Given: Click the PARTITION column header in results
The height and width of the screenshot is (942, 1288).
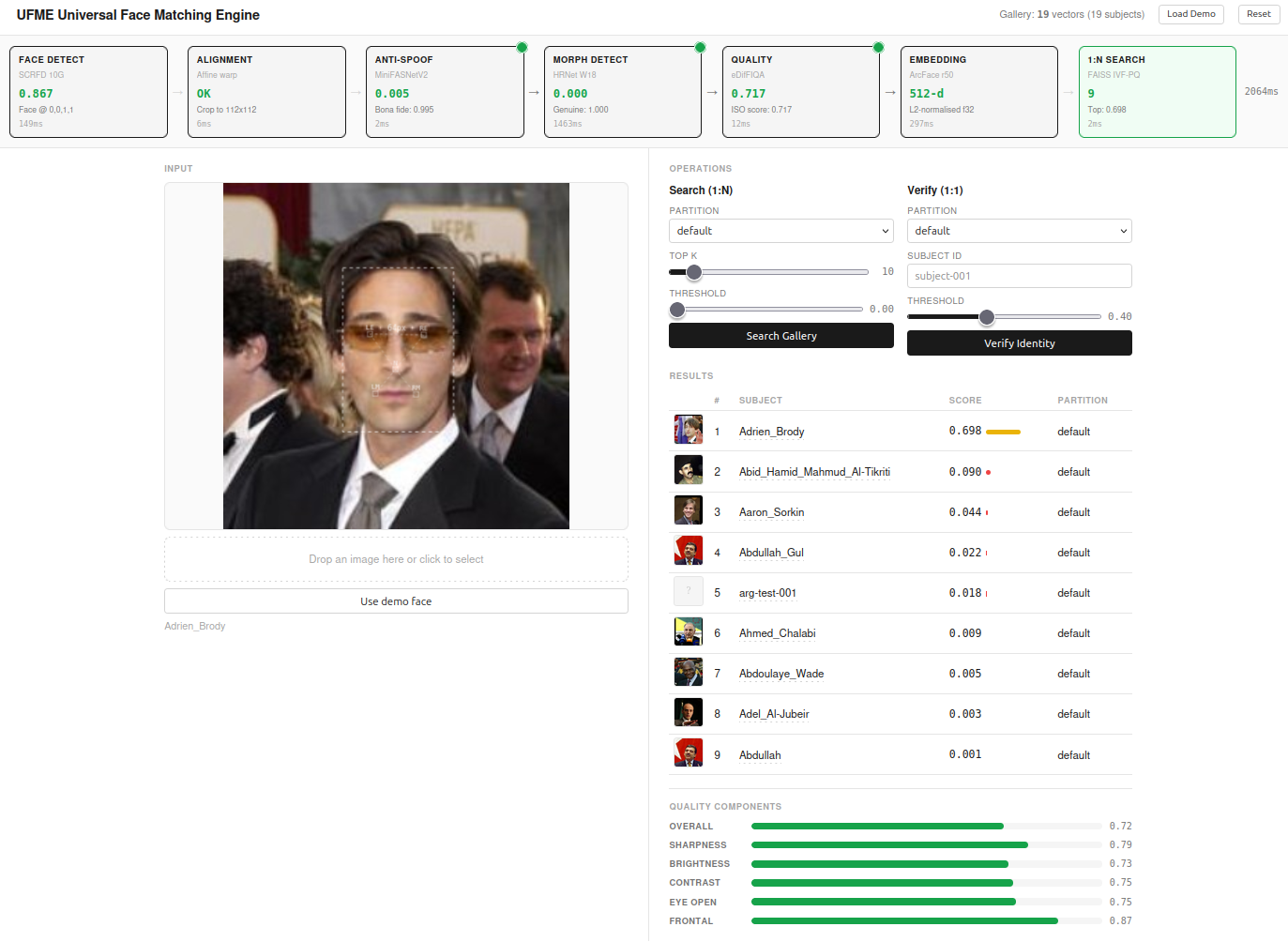Looking at the screenshot, I should click(1083, 401).
